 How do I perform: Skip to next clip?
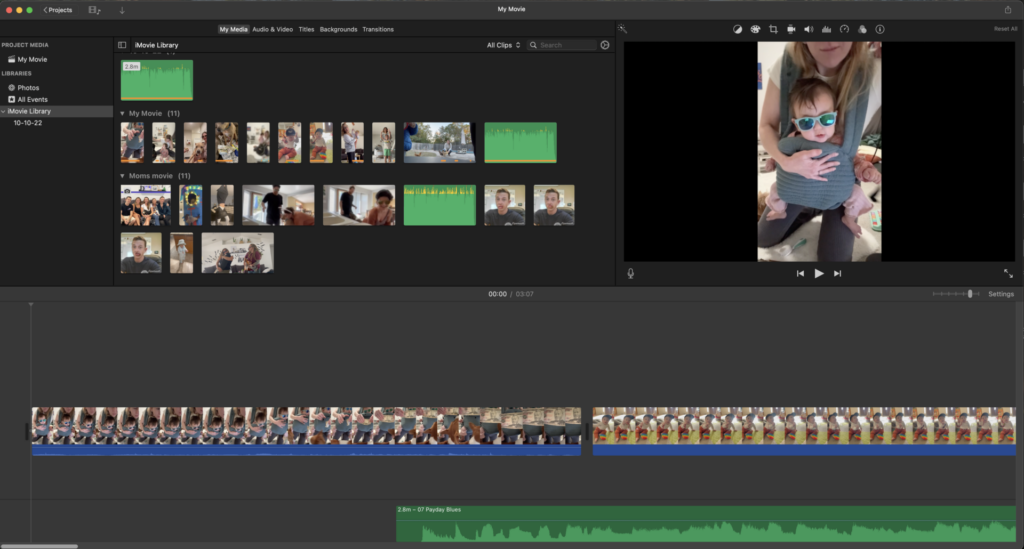click(x=837, y=274)
